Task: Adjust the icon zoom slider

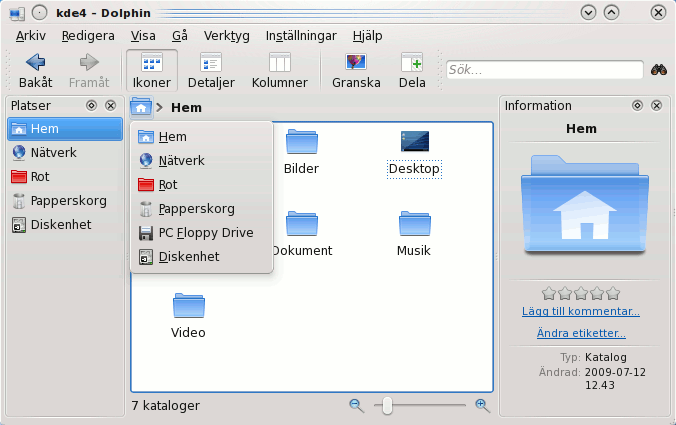Action: pyautogui.click(x=387, y=405)
